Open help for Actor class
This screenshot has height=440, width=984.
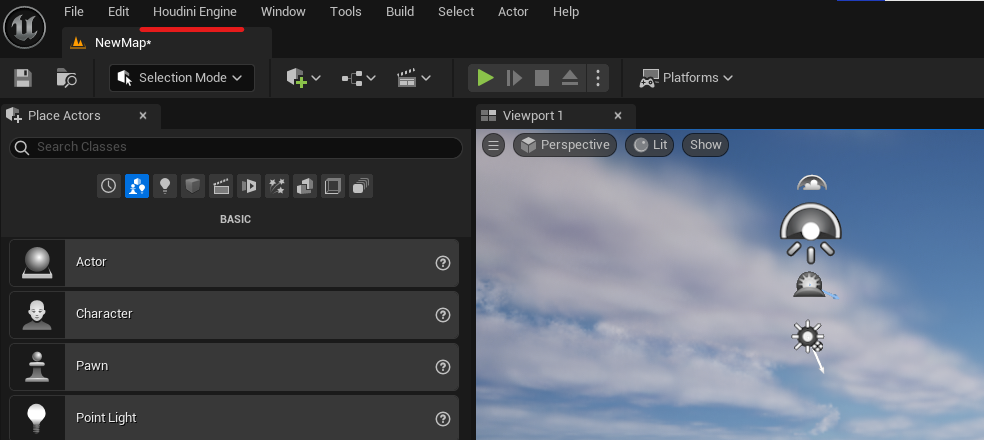pyautogui.click(x=443, y=262)
